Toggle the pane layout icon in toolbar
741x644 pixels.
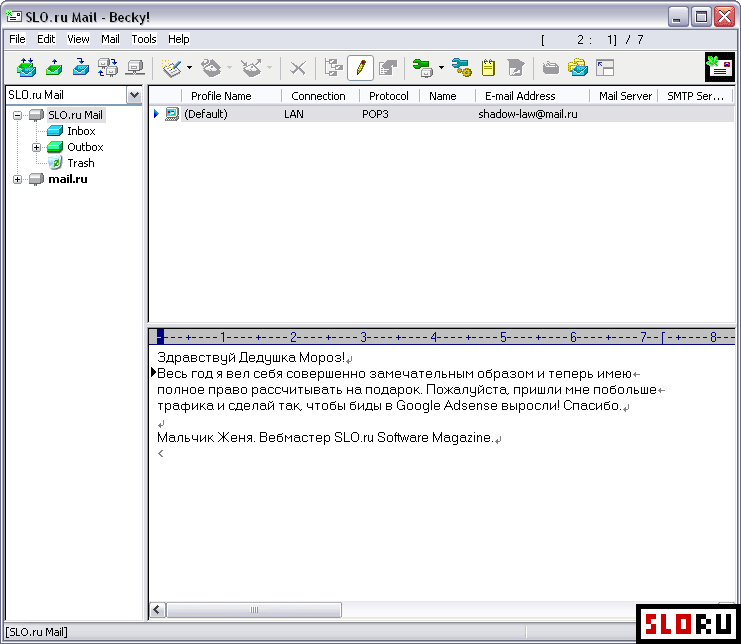[604, 68]
